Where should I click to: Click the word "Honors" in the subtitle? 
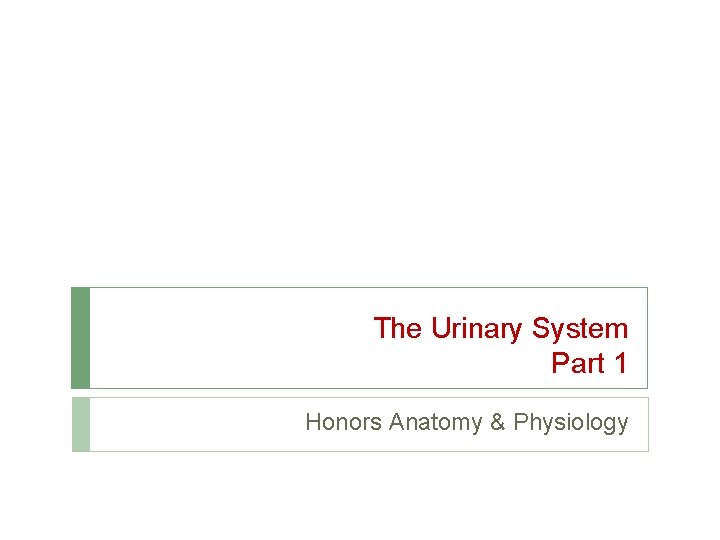[x=343, y=422]
